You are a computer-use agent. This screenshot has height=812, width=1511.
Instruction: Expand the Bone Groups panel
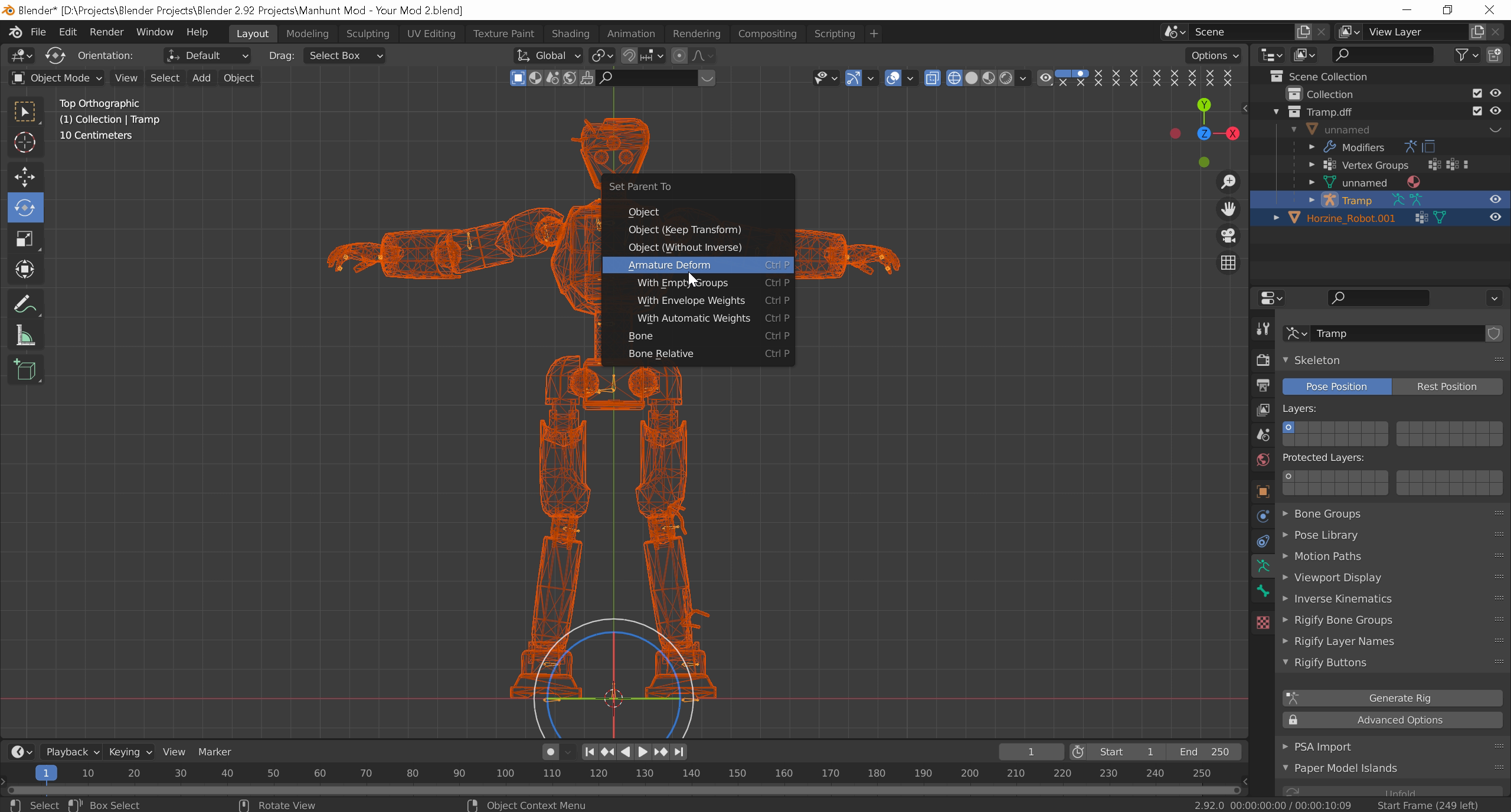pyautogui.click(x=1327, y=513)
